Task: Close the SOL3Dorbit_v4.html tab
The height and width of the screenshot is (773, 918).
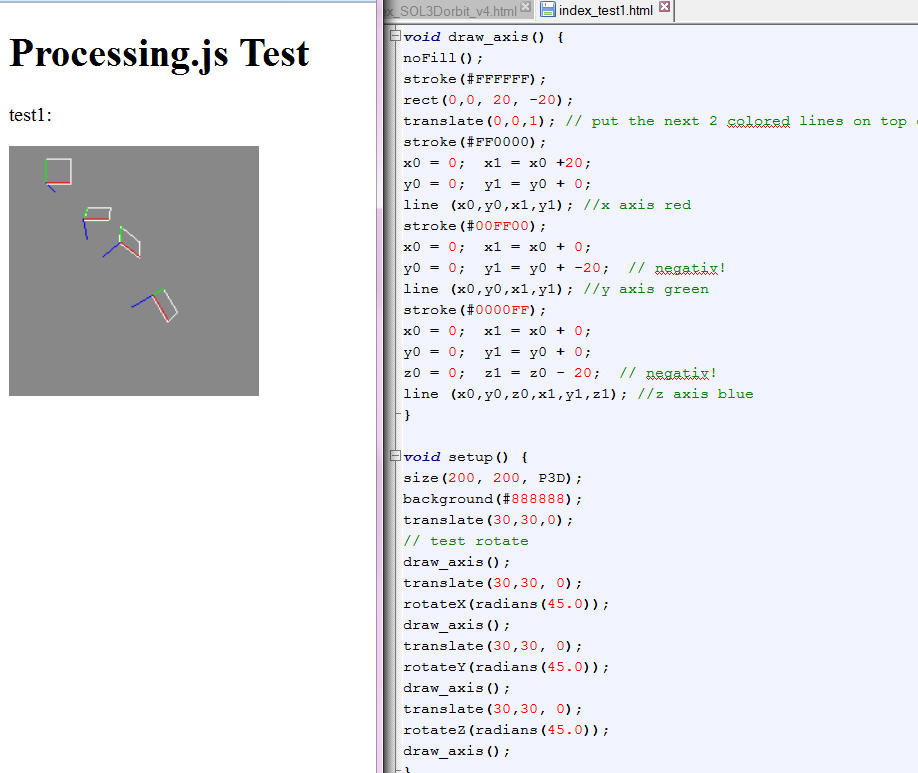Action: pyautogui.click(x=526, y=8)
